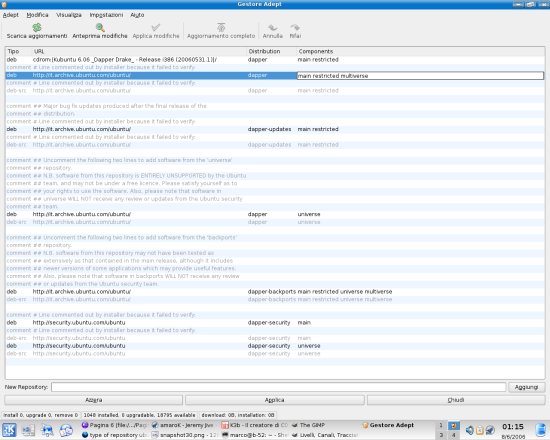Open the Aiuto menu
Image resolution: width=550 pixels, height=440 pixels.
click(x=137, y=15)
